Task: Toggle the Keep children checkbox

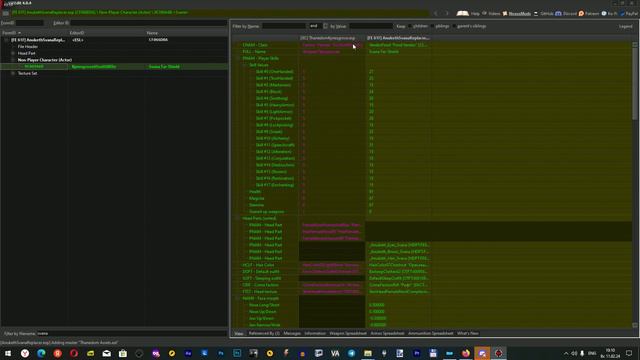Action: pyautogui.click(x=409, y=26)
